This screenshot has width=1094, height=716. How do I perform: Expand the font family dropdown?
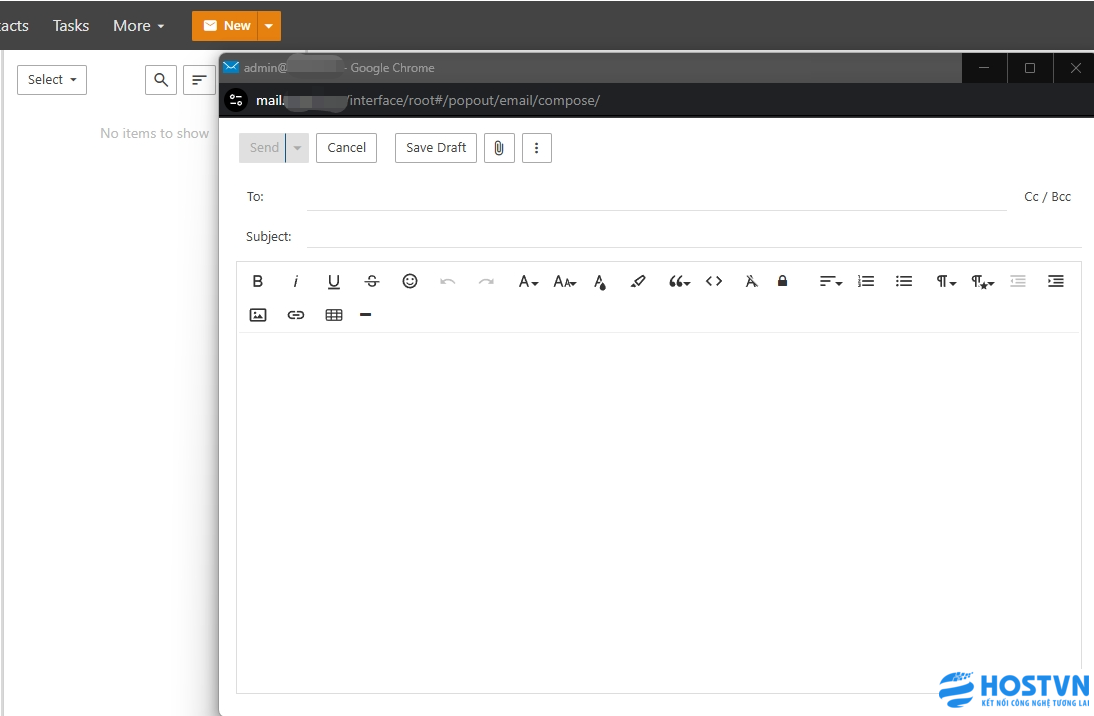(x=528, y=282)
